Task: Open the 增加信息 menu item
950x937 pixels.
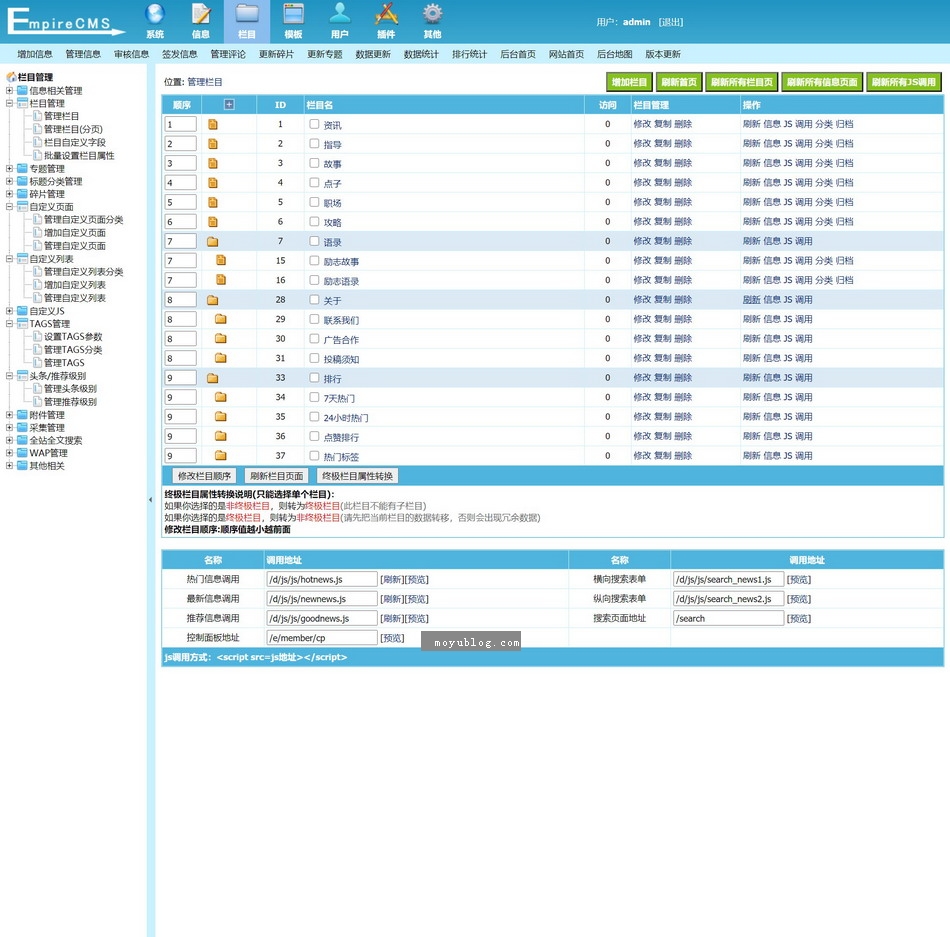Action: click(35, 54)
